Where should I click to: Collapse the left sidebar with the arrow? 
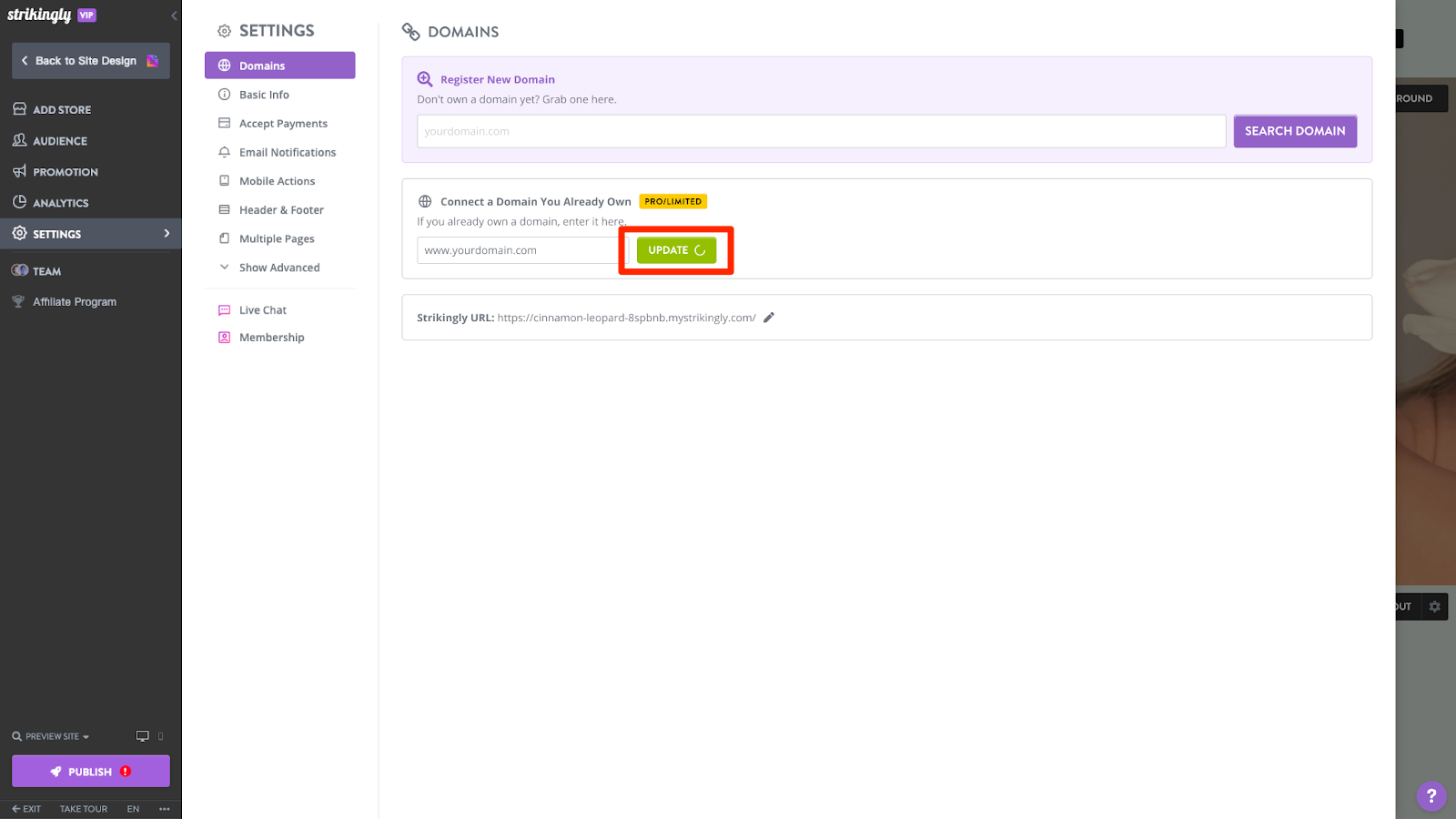[174, 15]
